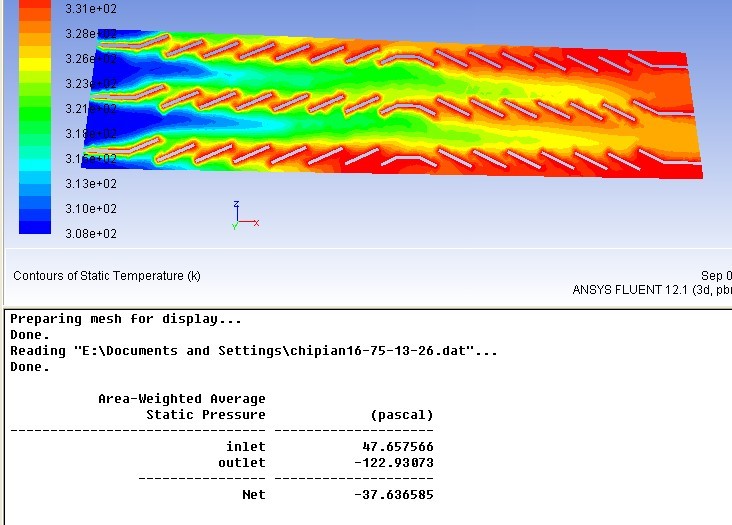Click the Preparing mesh for display line
This screenshot has height=525, width=732.
point(126,319)
